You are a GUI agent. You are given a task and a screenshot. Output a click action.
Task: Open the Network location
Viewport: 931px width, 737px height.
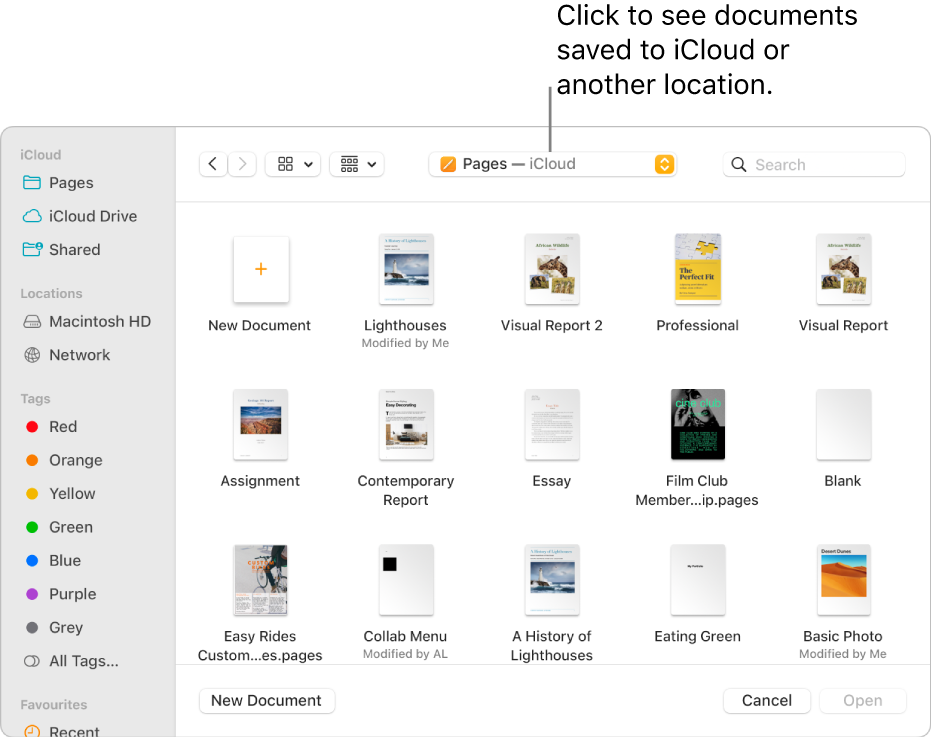point(79,355)
